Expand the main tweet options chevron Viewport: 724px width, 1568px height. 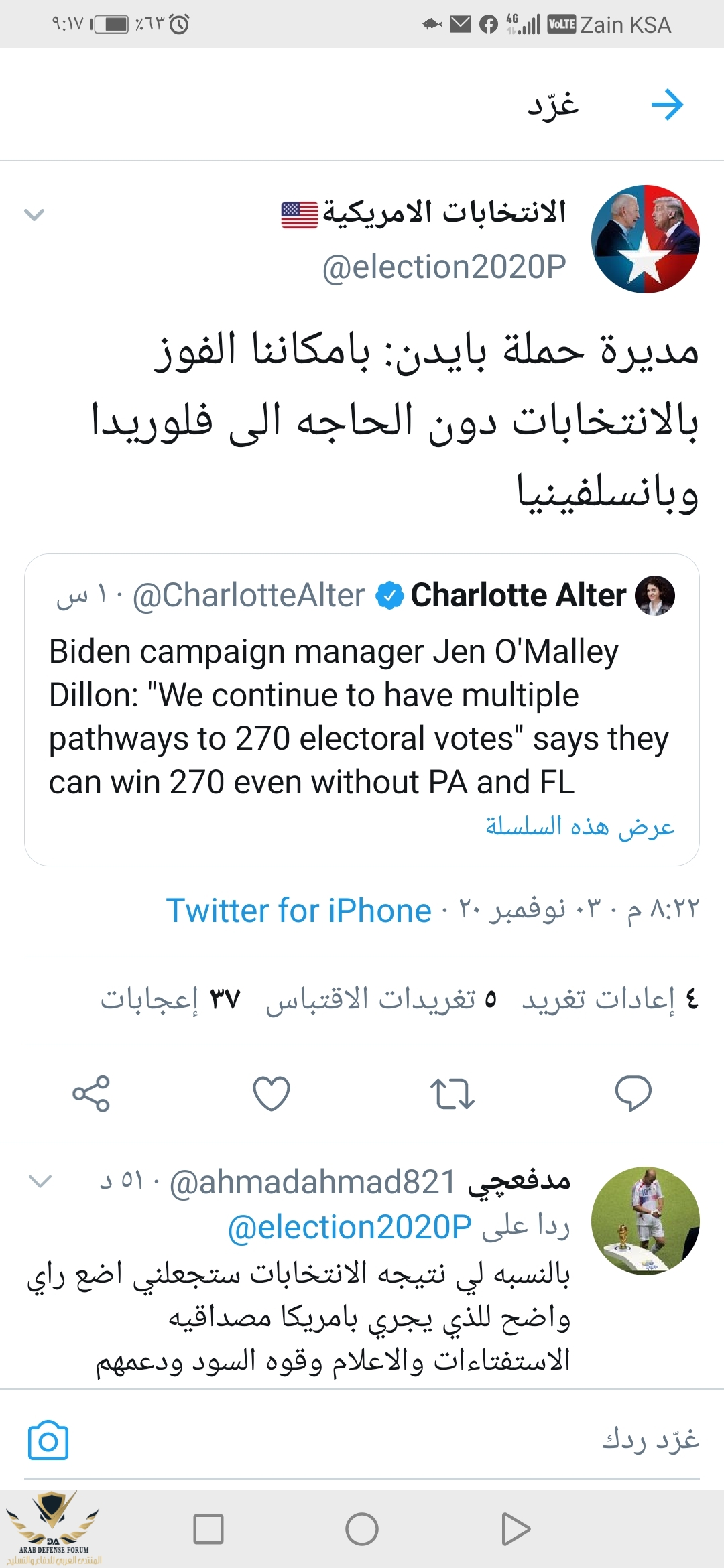click(x=34, y=214)
